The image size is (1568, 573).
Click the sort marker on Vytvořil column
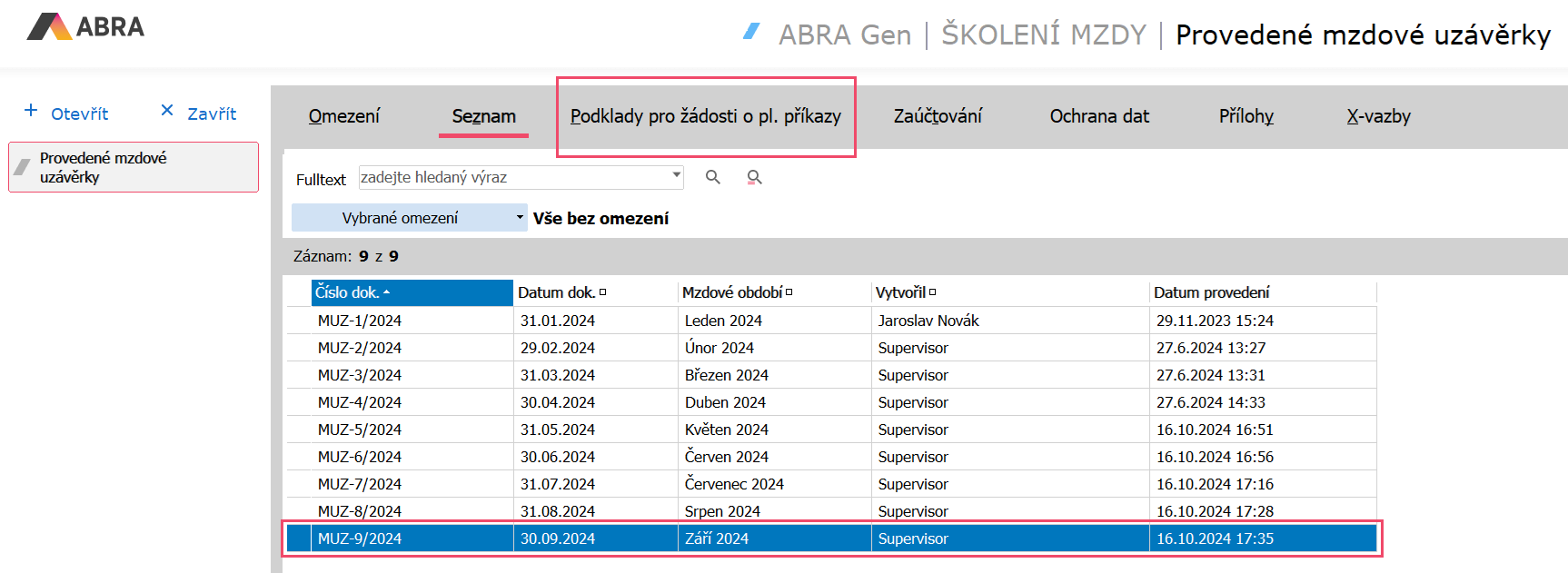[x=932, y=292]
